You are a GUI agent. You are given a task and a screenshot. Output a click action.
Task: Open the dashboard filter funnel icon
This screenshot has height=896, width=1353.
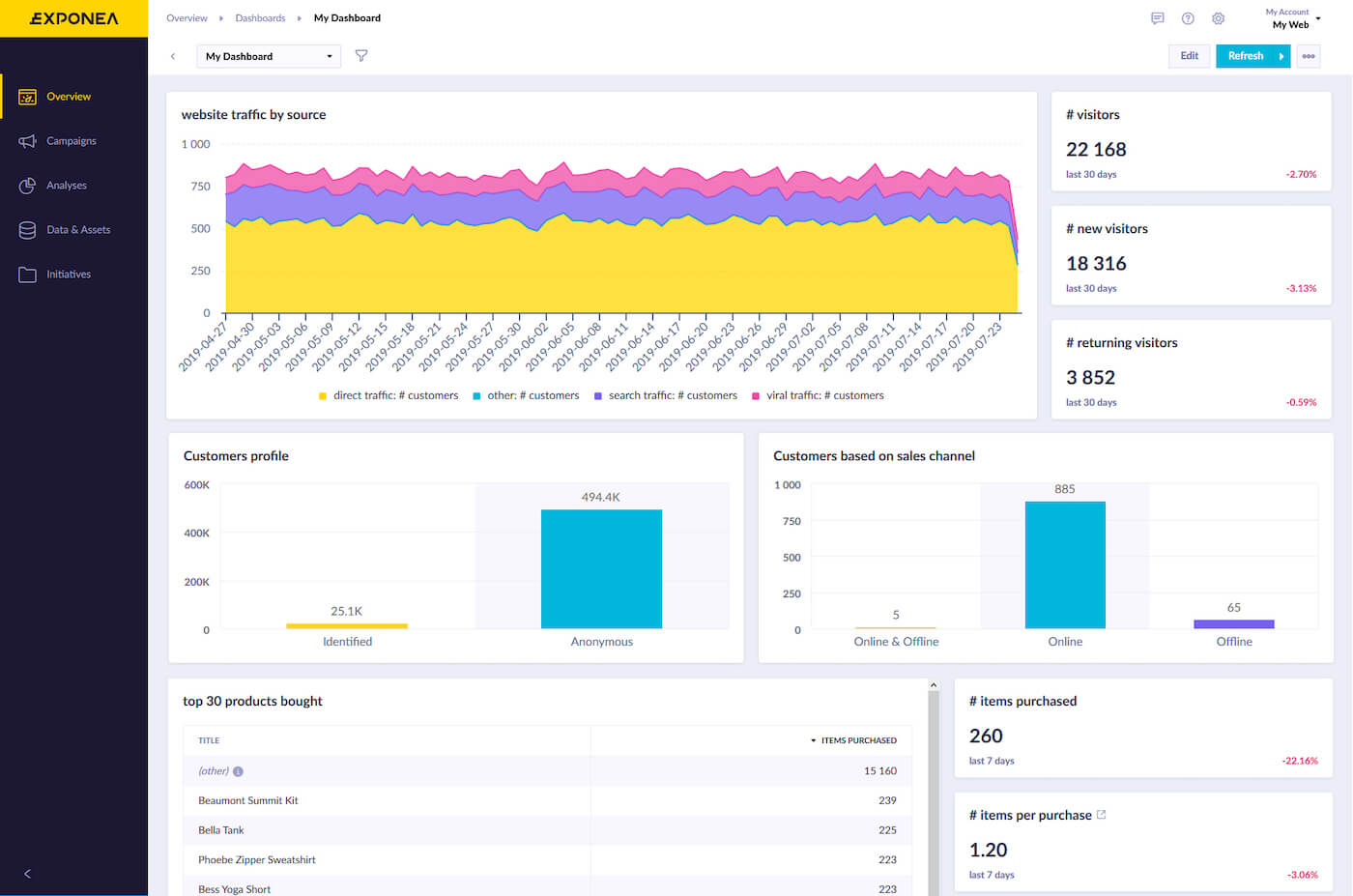(361, 56)
